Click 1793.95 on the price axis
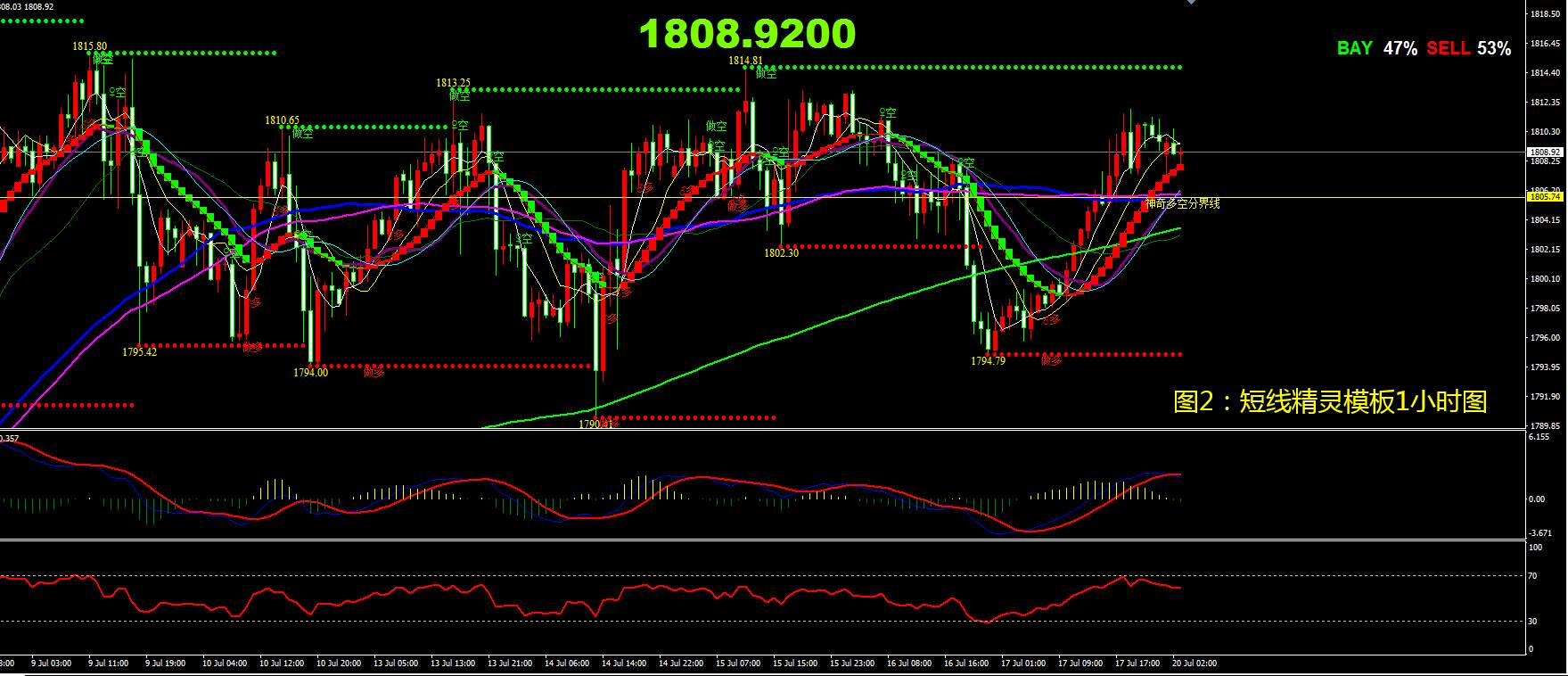Image resolution: width=1568 pixels, height=676 pixels. pyautogui.click(x=1544, y=367)
